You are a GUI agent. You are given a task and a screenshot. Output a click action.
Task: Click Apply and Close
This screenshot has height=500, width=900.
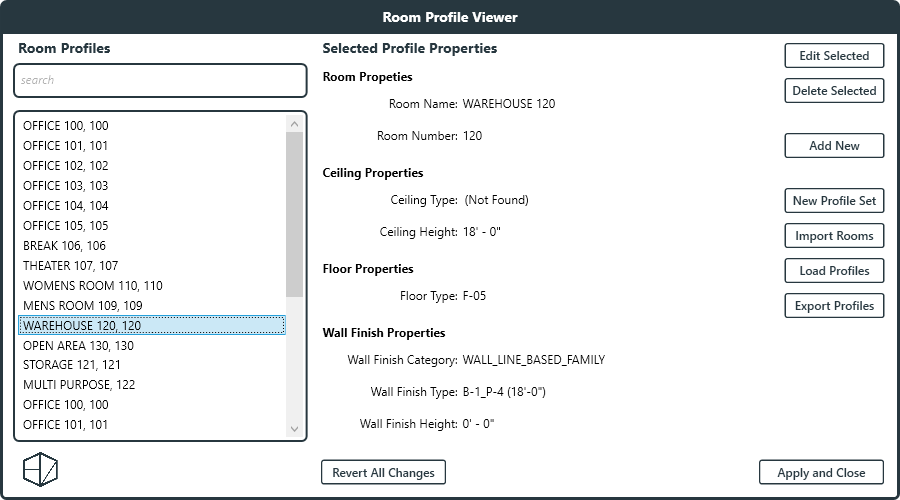point(821,473)
